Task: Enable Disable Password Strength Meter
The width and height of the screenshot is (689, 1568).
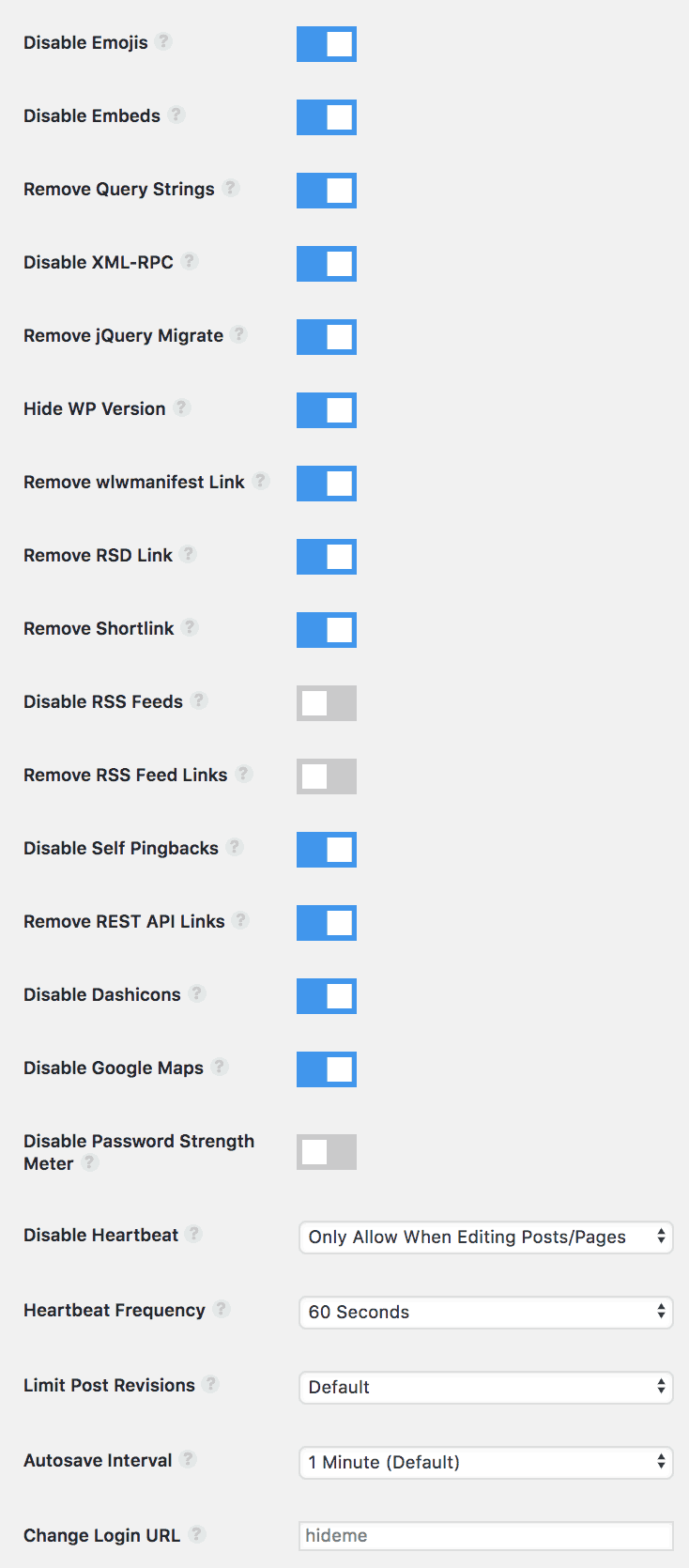Action: tap(326, 1149)
